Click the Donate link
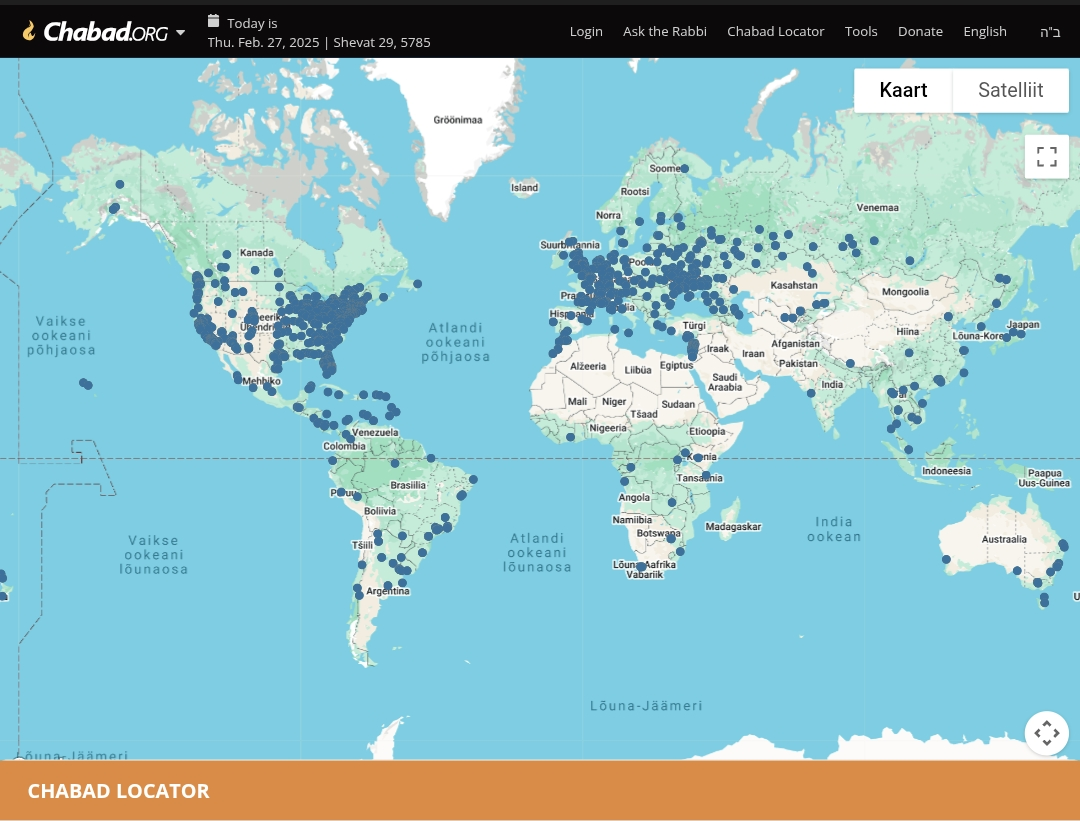The image size is (1080, 821). (x=920, y=31)
